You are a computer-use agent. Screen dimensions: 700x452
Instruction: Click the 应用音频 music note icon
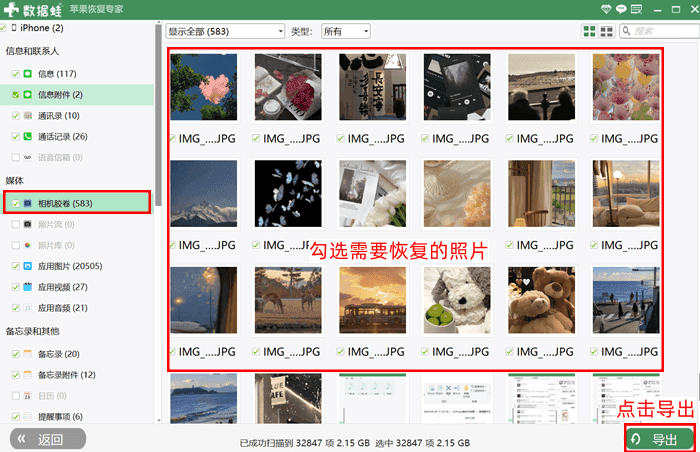click(x=28, y=308)
